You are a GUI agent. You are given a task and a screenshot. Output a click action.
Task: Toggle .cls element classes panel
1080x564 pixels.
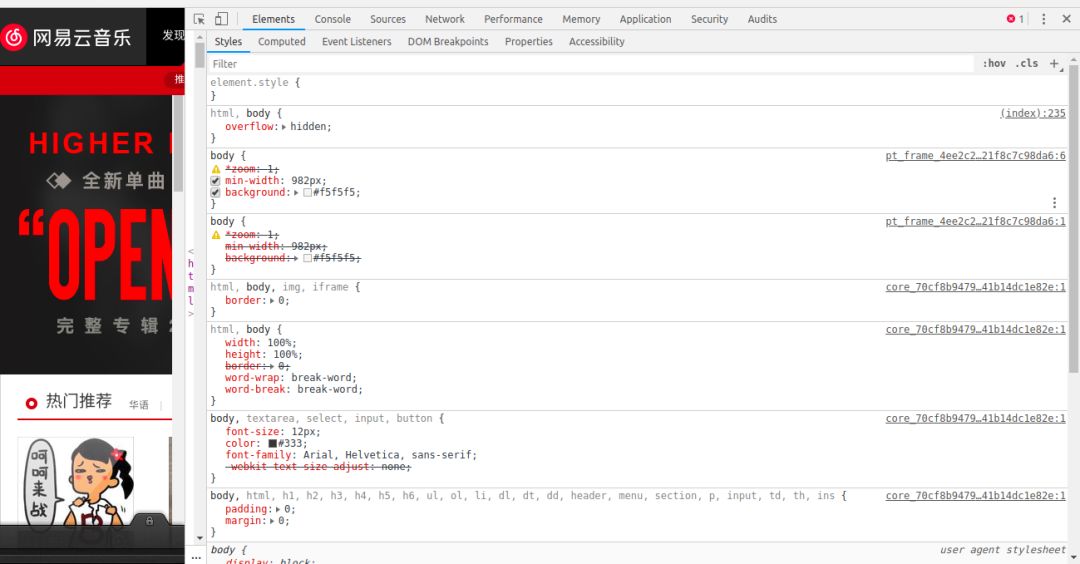click(x=1026, y=63)
